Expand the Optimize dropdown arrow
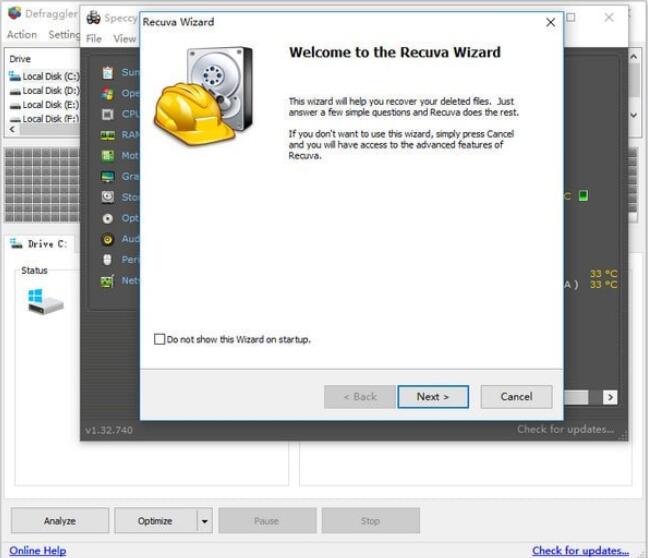Viewport: 648px width, 558px height. [205, 521]
